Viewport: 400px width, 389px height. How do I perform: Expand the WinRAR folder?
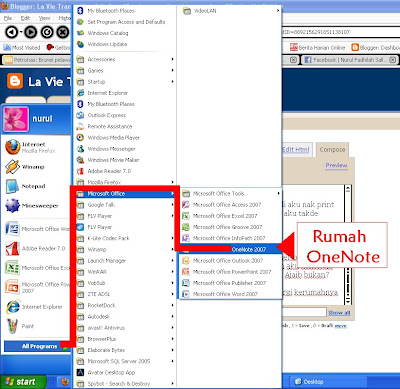pos(125,272)
